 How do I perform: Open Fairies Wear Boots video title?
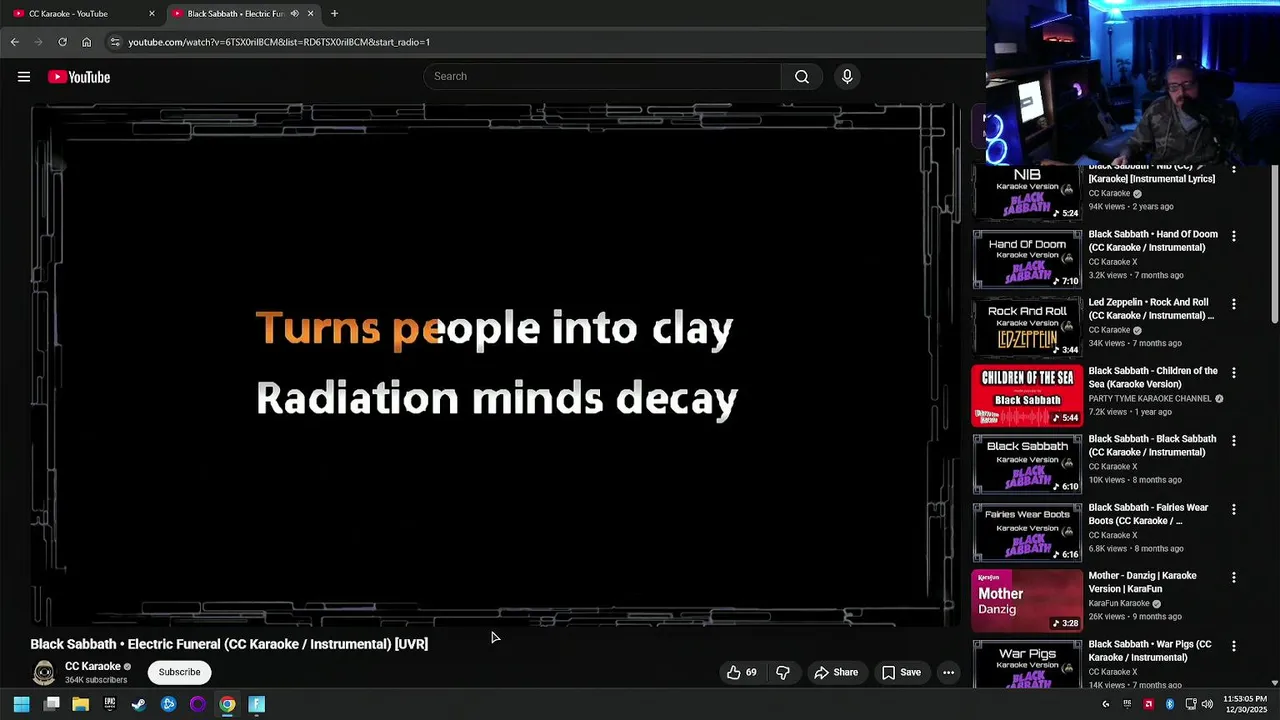click(1149, 514)
